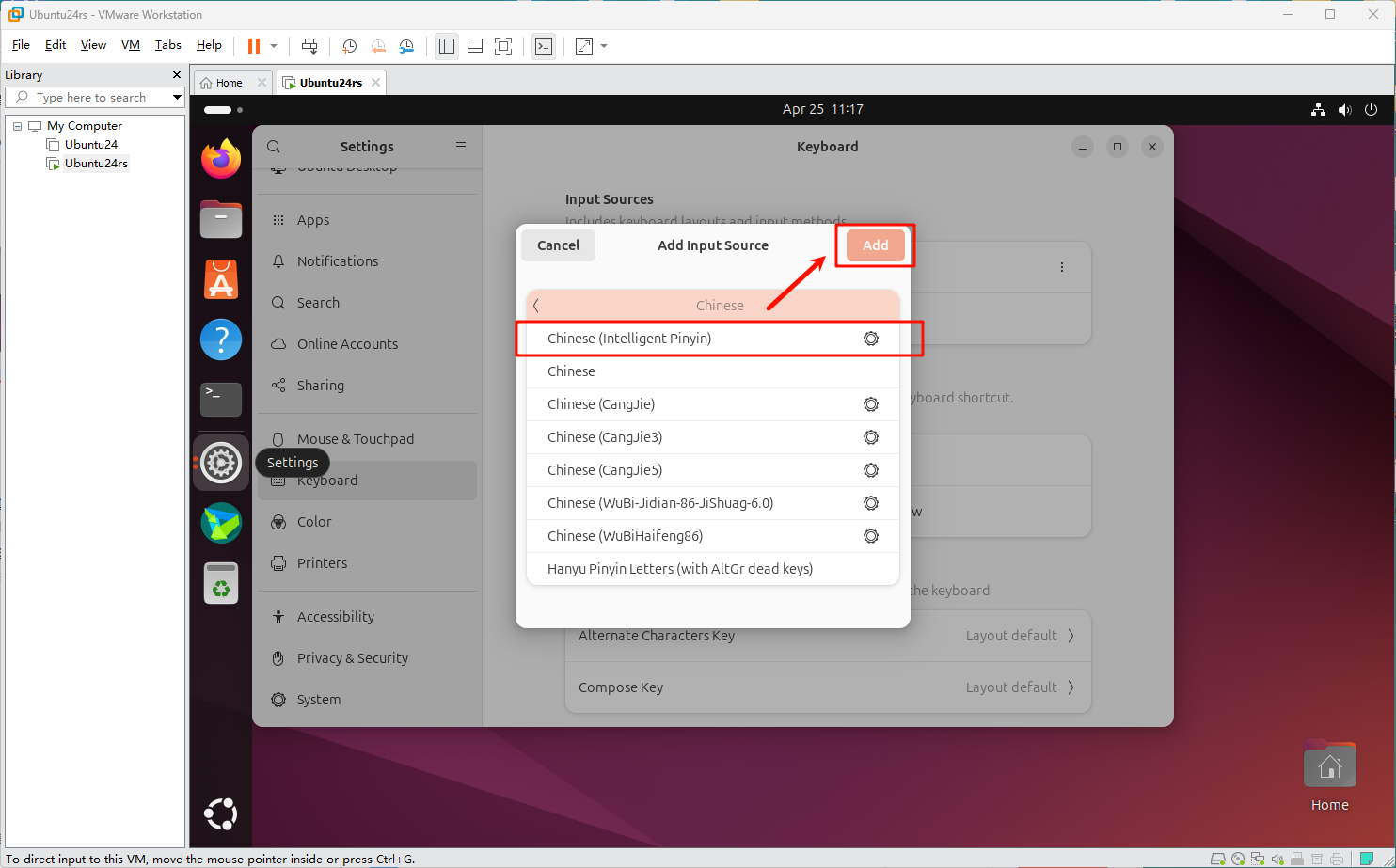Click the settings gear for Chinese (Intelligent Pinyin)
The height and width of the screenshot is (868, 1396).
tap(871, 339)
